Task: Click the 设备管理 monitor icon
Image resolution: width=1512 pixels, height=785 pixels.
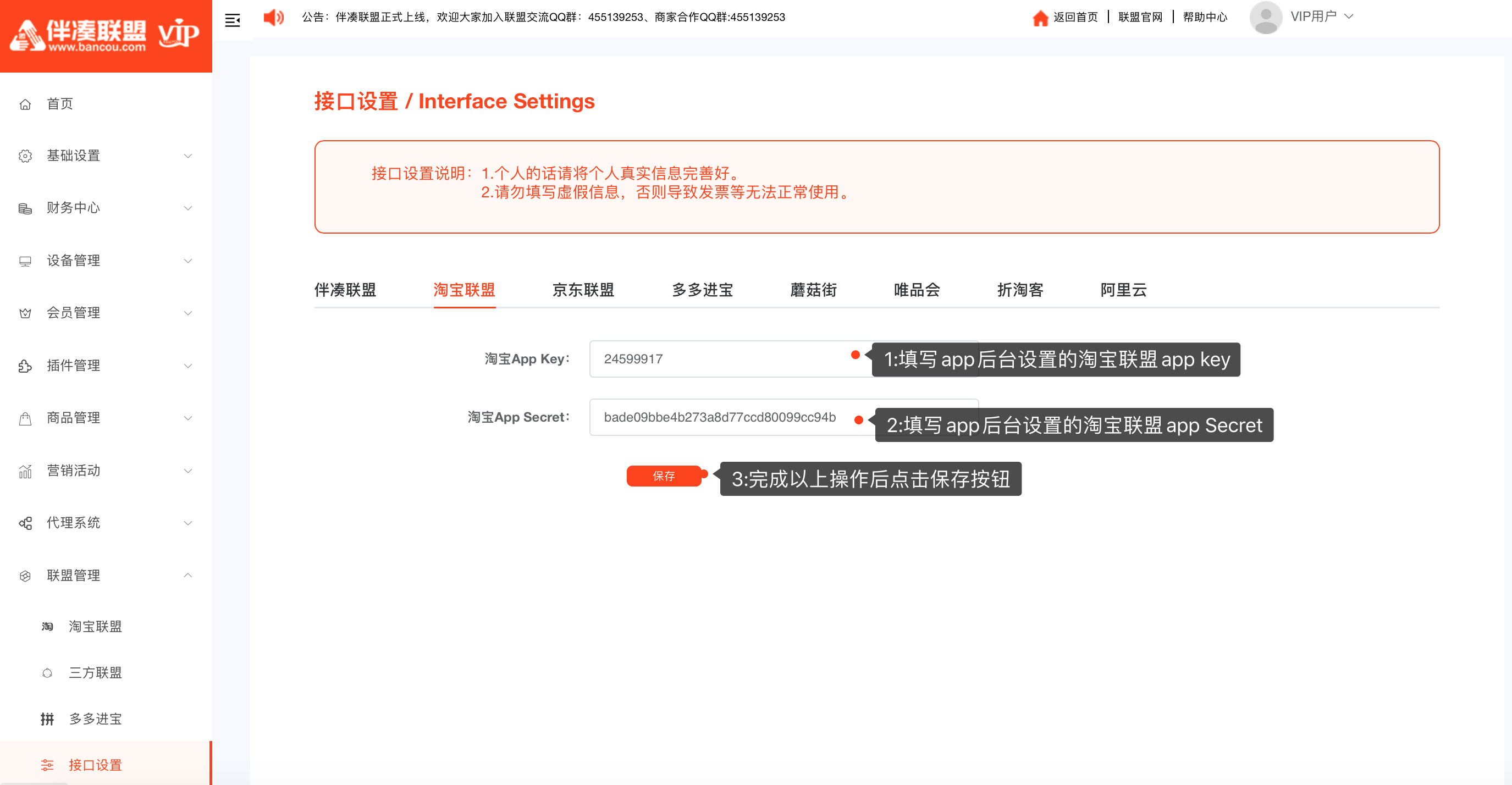Action: point(25,261)
